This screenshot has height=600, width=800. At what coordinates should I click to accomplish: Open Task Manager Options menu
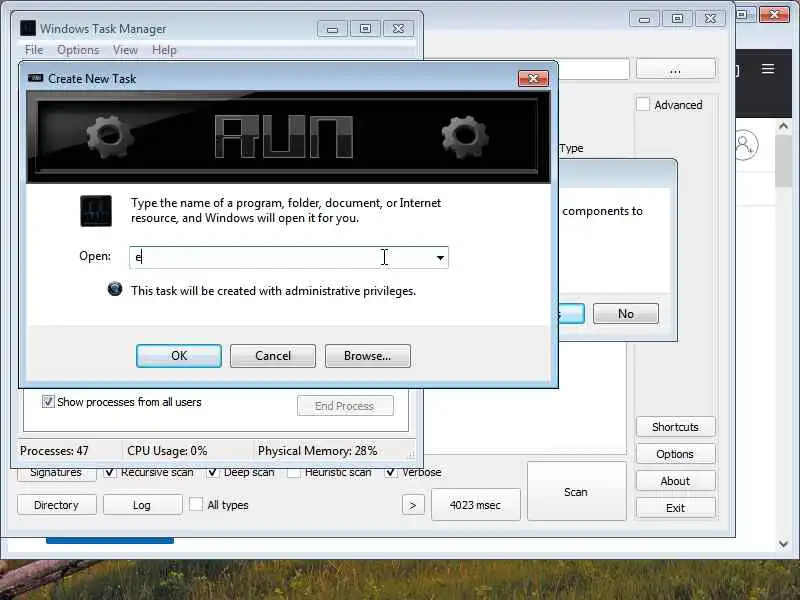click(x=78, y=50)
